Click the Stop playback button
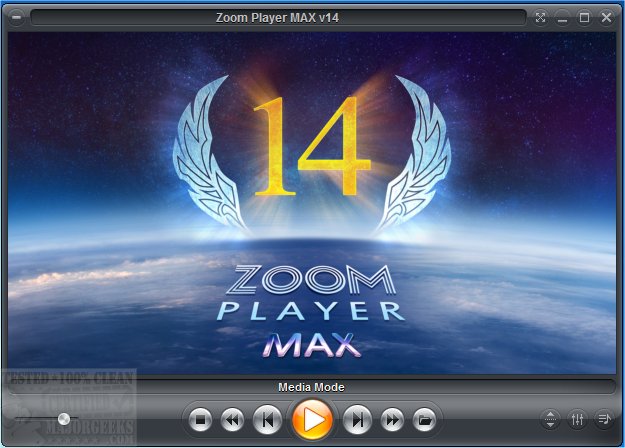The height and width of the screenshot is (448, 625). (x=200, y=419)
